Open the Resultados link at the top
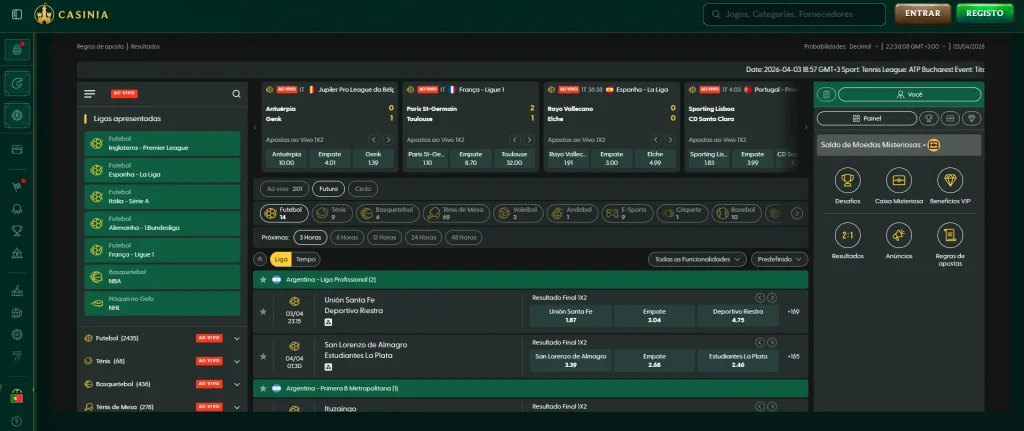This screenshot has width=1024, height=431. [x=145, y=46]
